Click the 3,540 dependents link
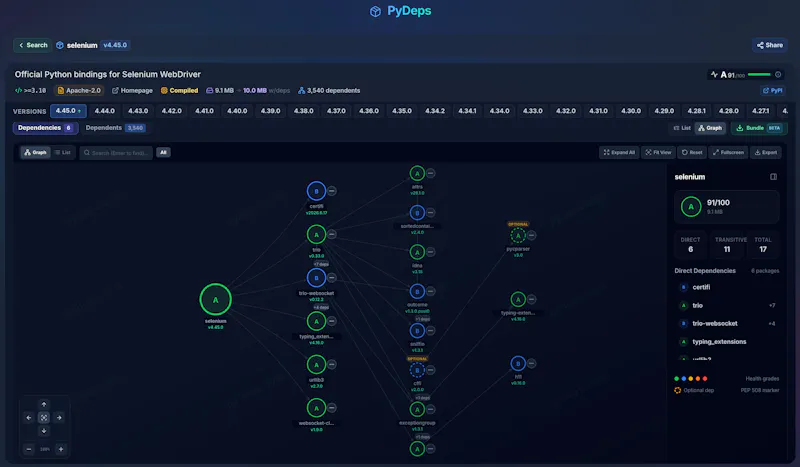This screenshot has height=467, width=800. pyautogui.click(x=329, y=90)
